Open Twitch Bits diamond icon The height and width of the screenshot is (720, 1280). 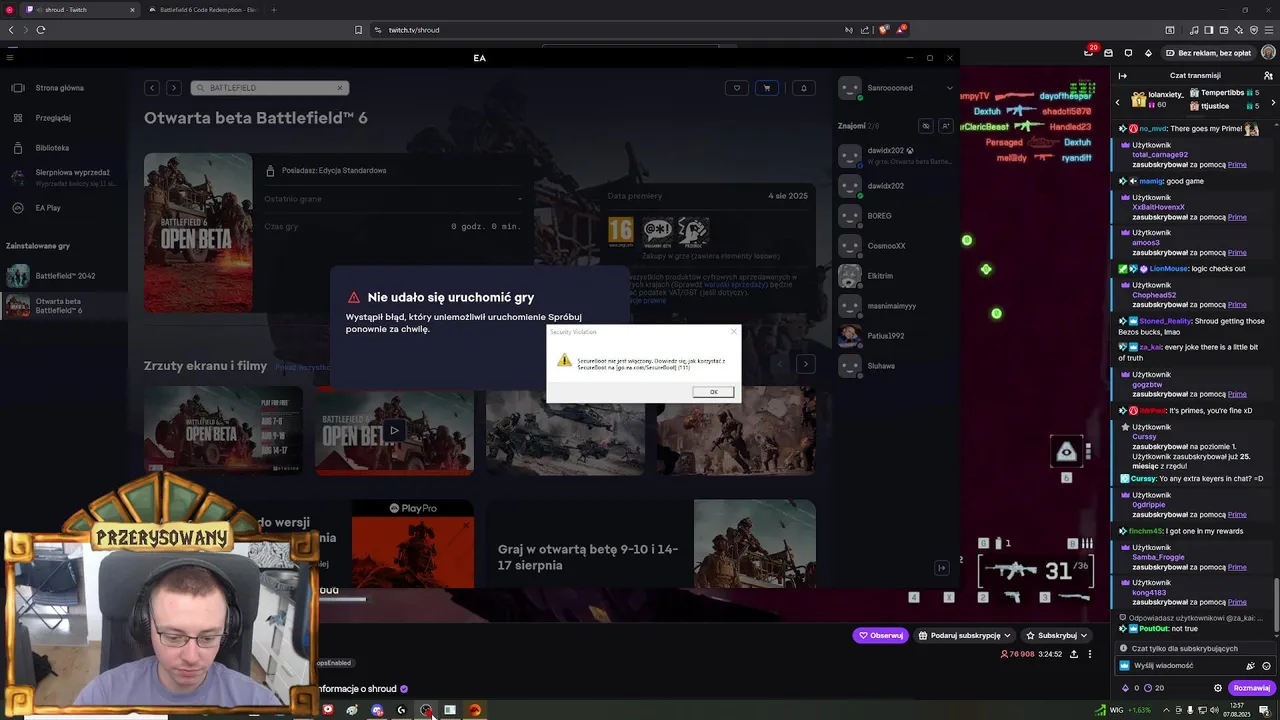coord(1148,53)
